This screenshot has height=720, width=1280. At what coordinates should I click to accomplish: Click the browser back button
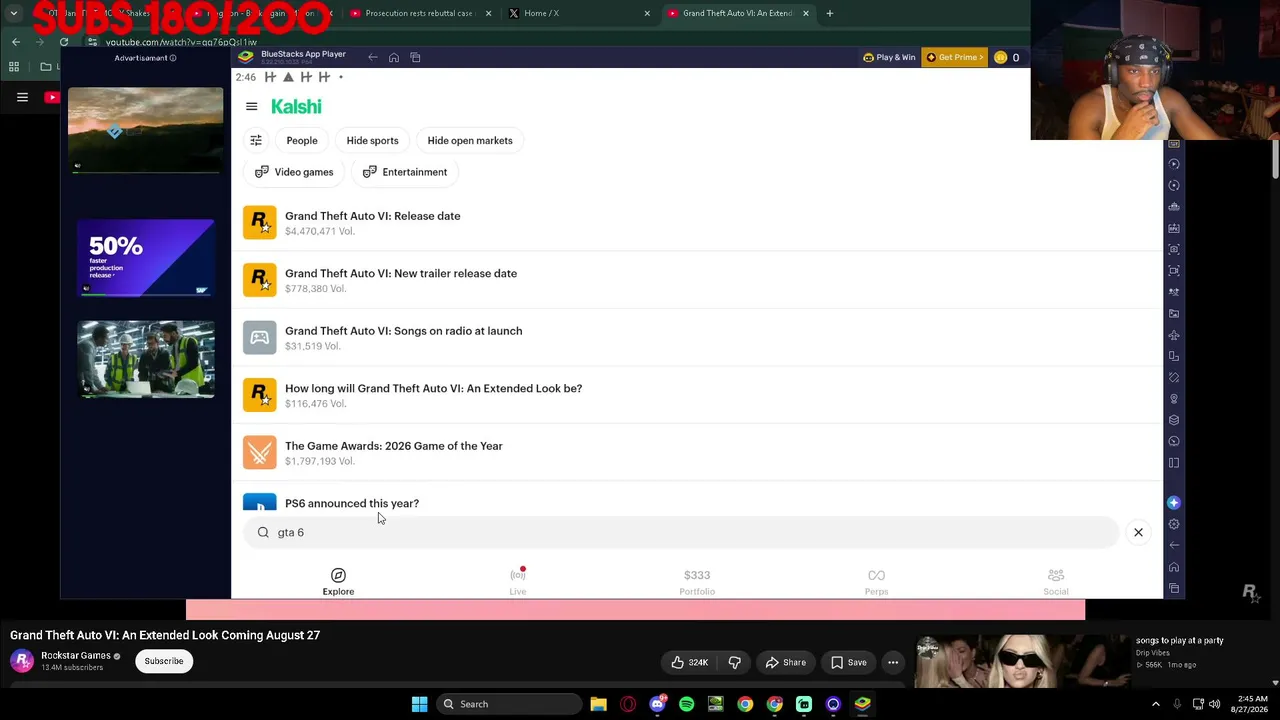click(x=16, y=42)
